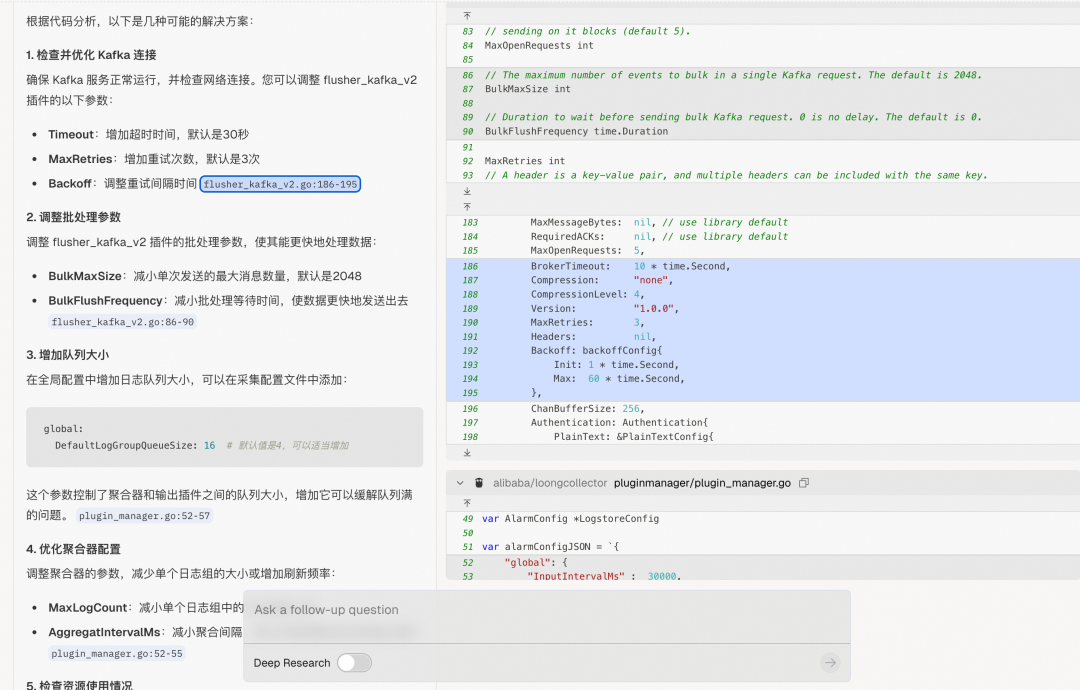
Task: Open the alibaba/loongcollector repository link
Action: [x=550, y=483]
